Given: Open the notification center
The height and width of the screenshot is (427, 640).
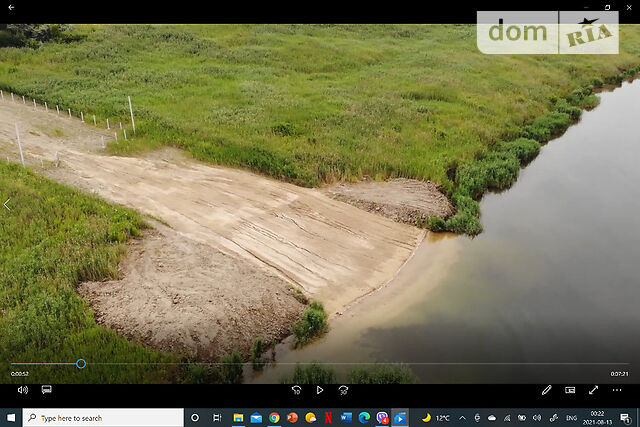Looking at the screenshot, I should point(626,417).
